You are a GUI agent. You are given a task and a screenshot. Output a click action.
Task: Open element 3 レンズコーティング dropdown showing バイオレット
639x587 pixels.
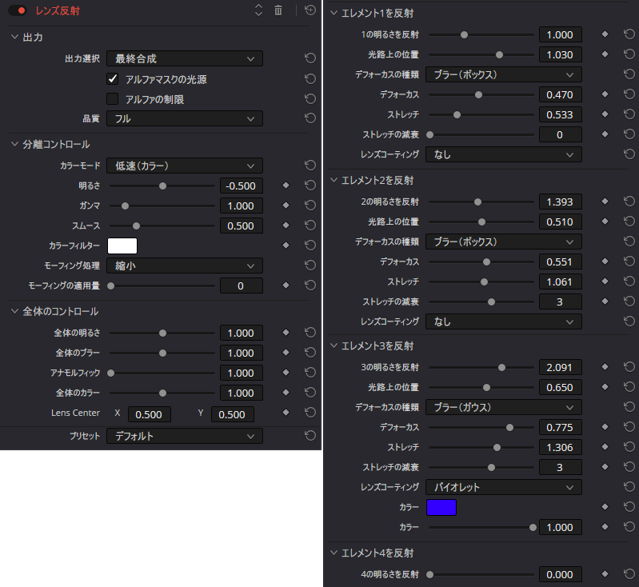click(x=503, y=487)
